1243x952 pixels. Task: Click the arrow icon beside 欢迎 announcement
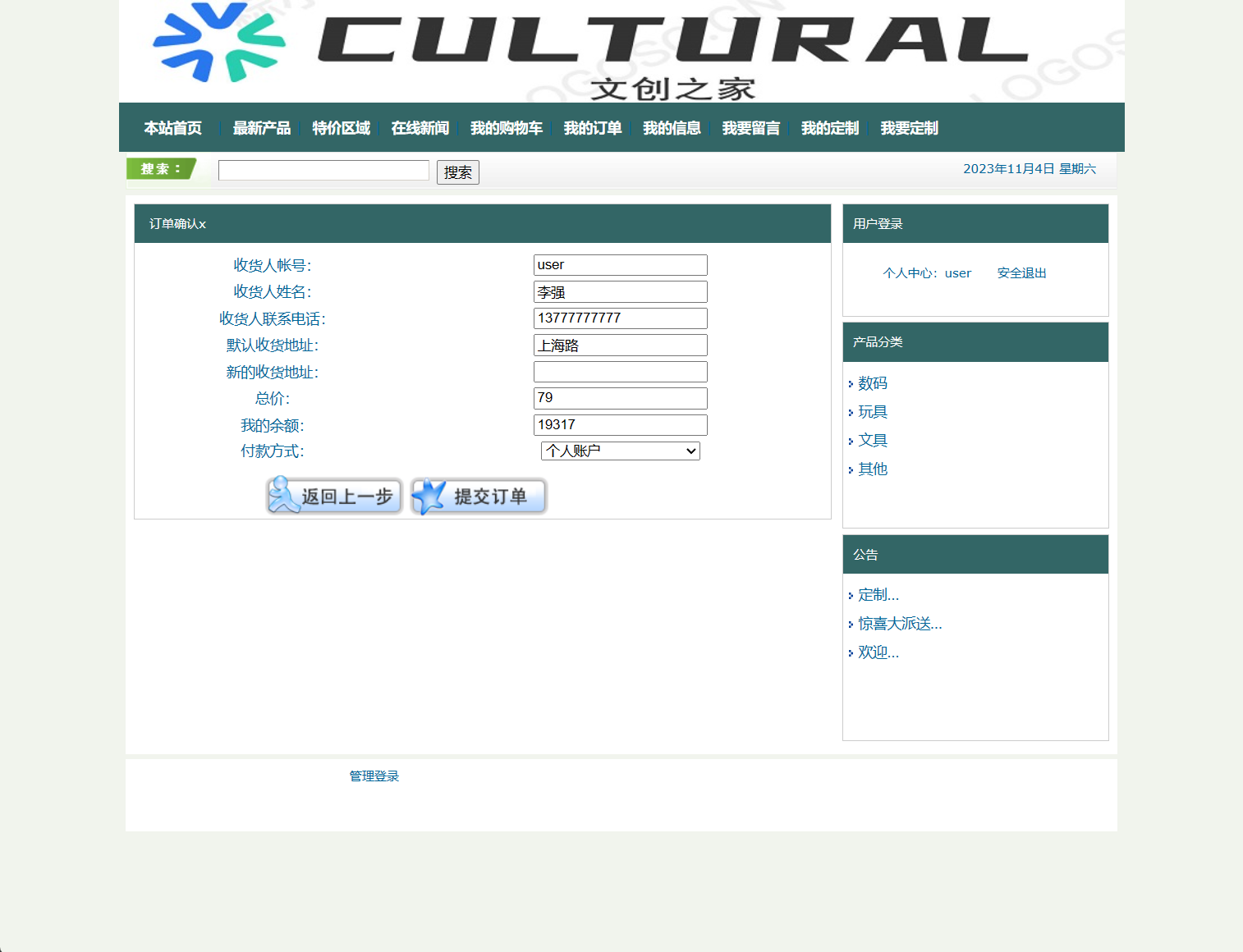click(851, 652)
